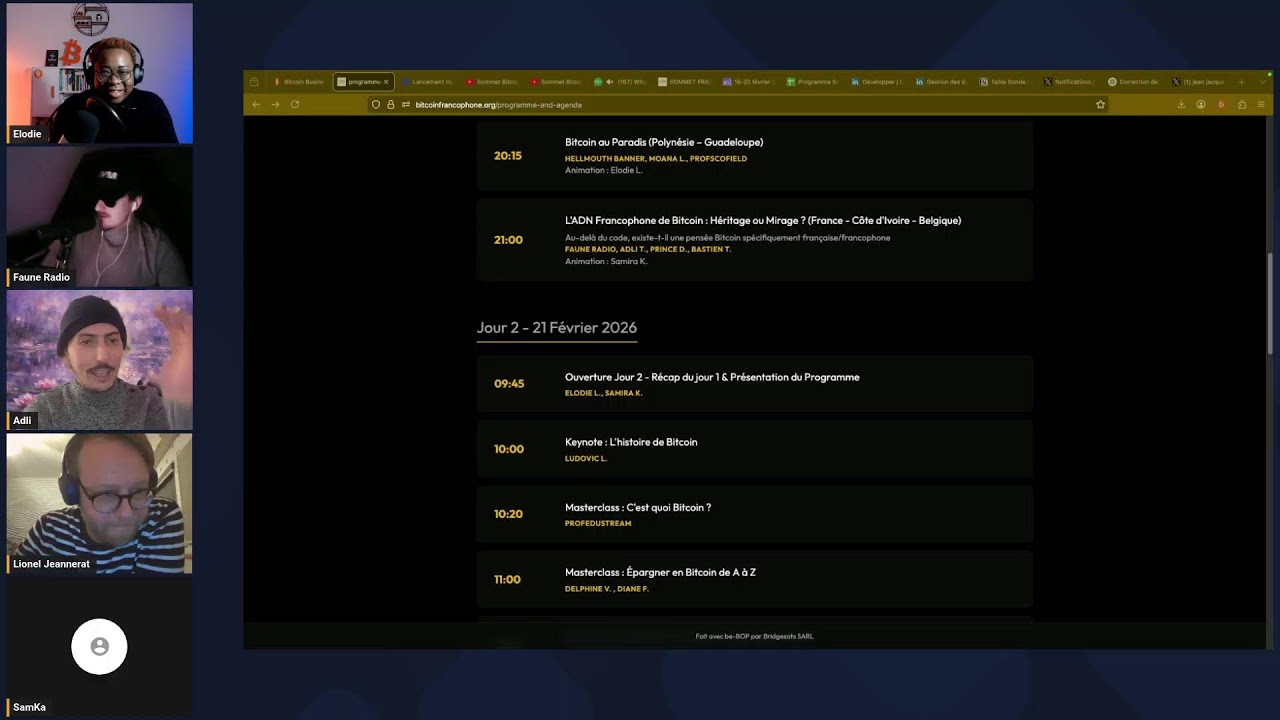Switch to the Développer LinkedIn tab
Image resolution: width=1280 pixels, height=720 pixels.
877,82
